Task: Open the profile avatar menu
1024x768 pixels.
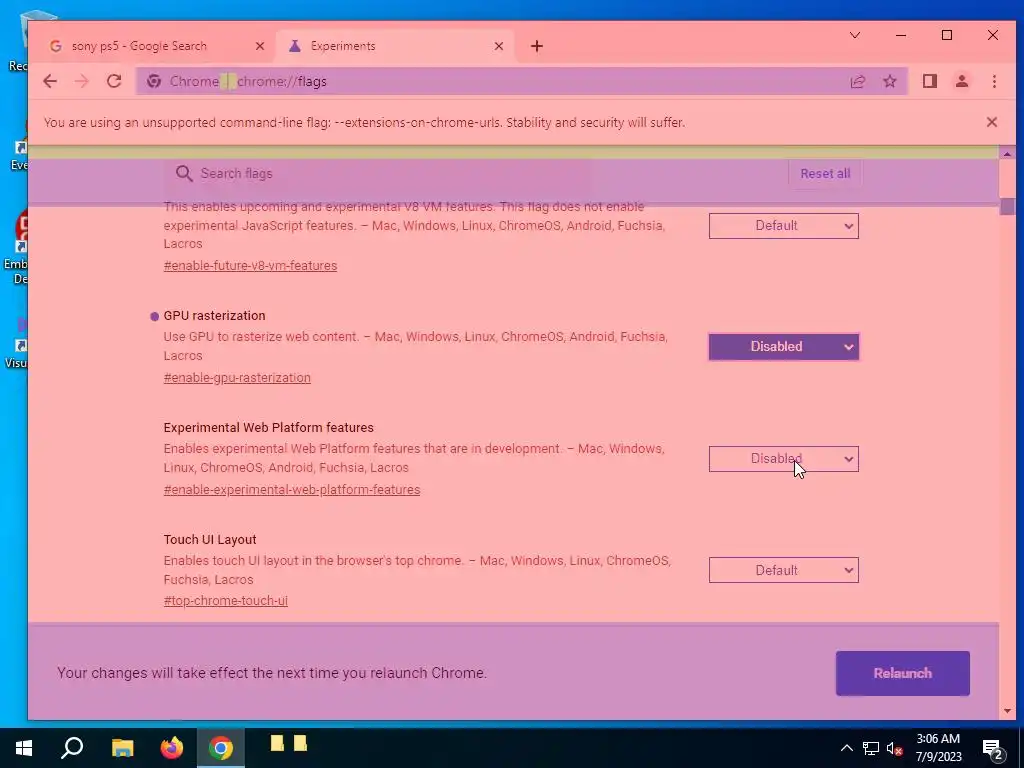Action: pyautogui.click(x=962, y=81)
